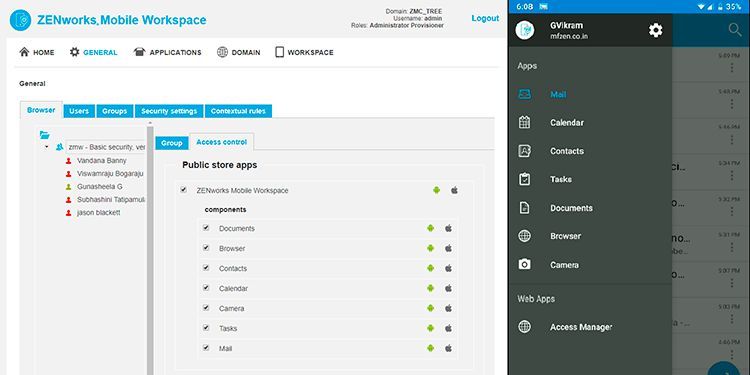750x375 pixels.
Task: Open the DOMAIN navigation item
Action: coord(238,52)
